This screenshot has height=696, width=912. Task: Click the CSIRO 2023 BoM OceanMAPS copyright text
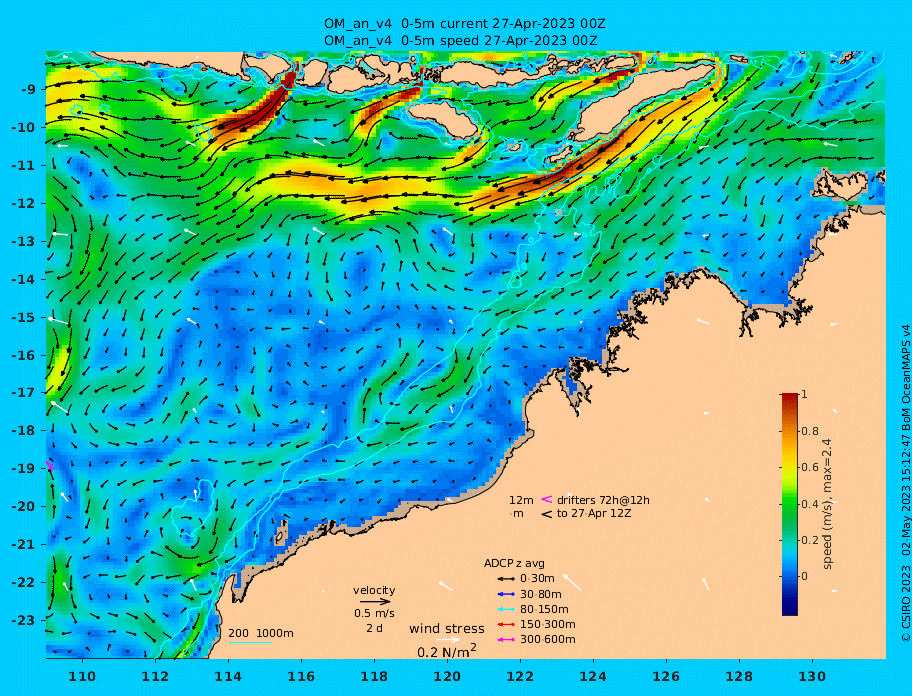click(x=905, y=484)
